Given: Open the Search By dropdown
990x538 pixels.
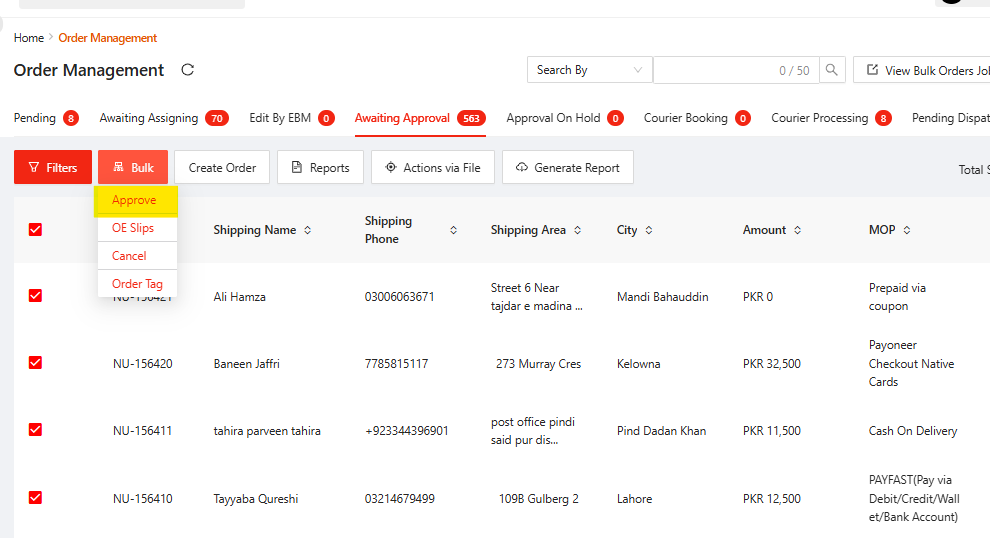Looking at the screenshot, I should pyautogui.click(x=589, y=70).
